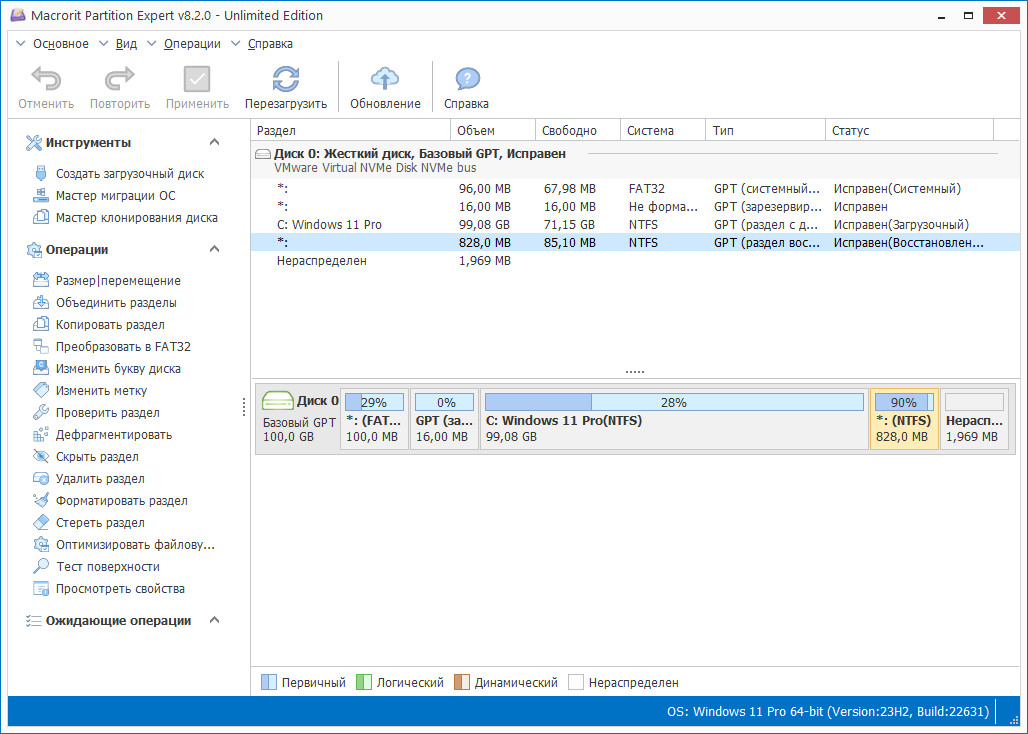Viewport: 1028px width, 734px height.
Task: Click the Повторить redo arrow icon
Action: click(119, 79)
